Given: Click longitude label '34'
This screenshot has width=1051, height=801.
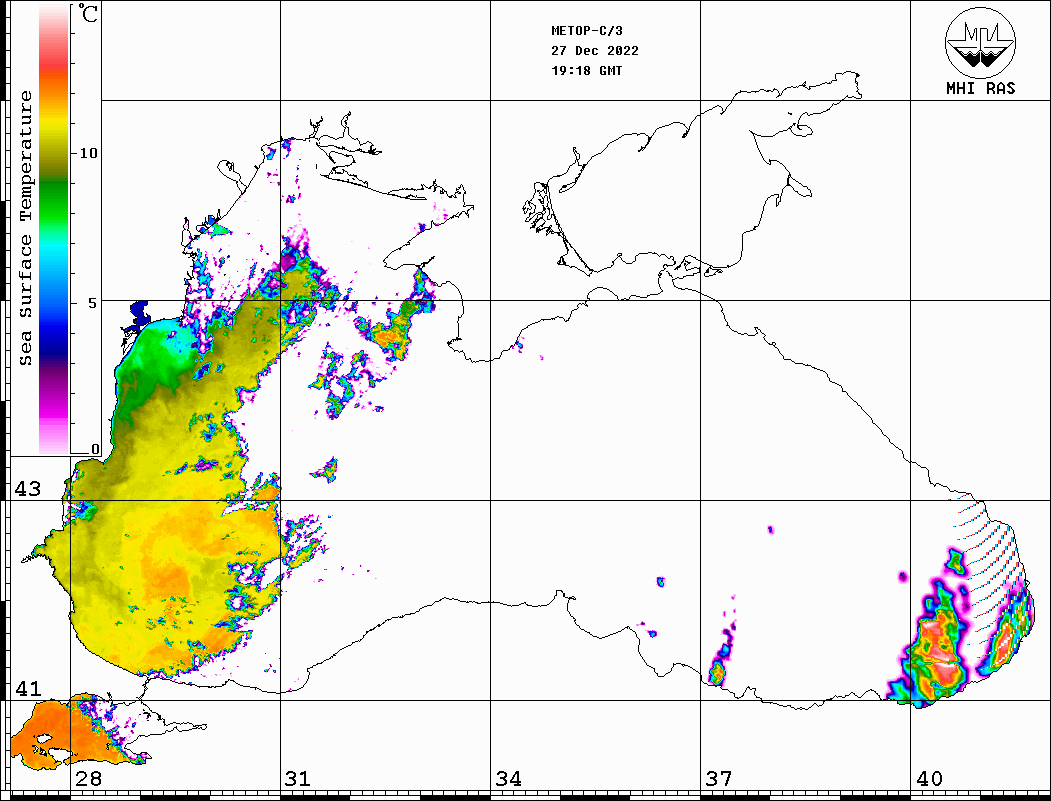Looking at the screenshot, I should (x=509, y=779).
